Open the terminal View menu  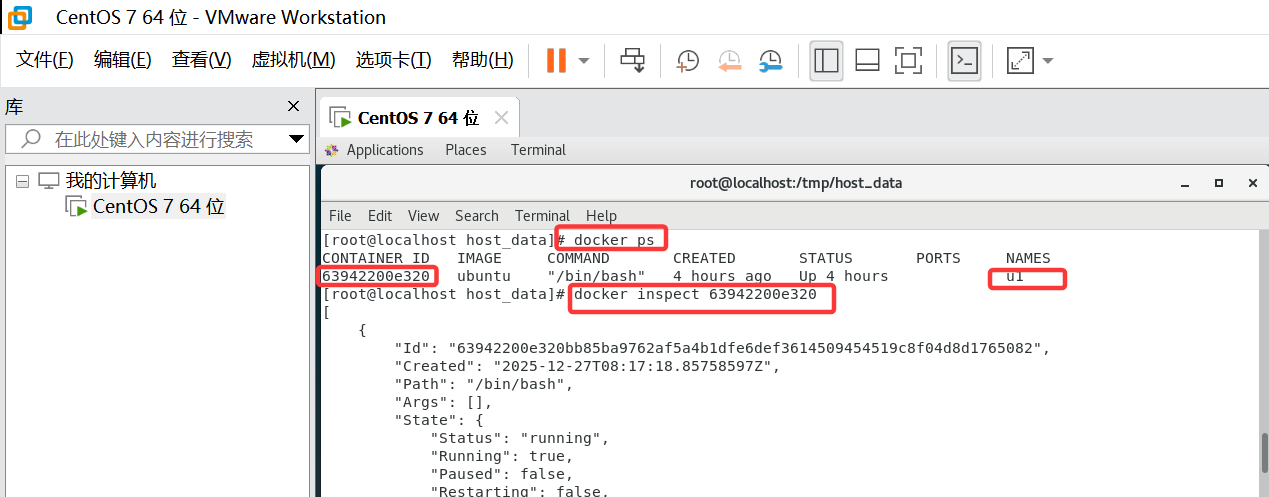pyautogui.click(x=423, y=216)
